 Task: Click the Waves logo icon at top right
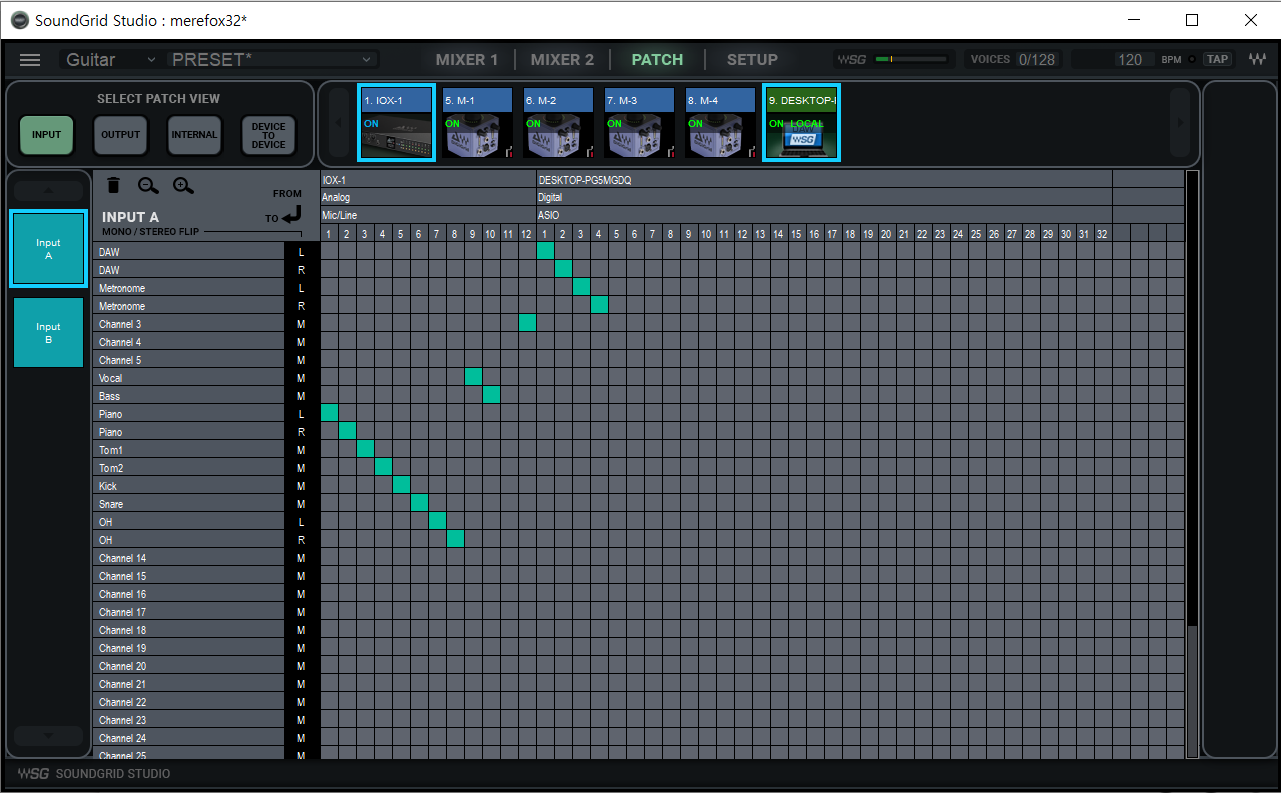pyautogui.click(x=1256, y=60)
